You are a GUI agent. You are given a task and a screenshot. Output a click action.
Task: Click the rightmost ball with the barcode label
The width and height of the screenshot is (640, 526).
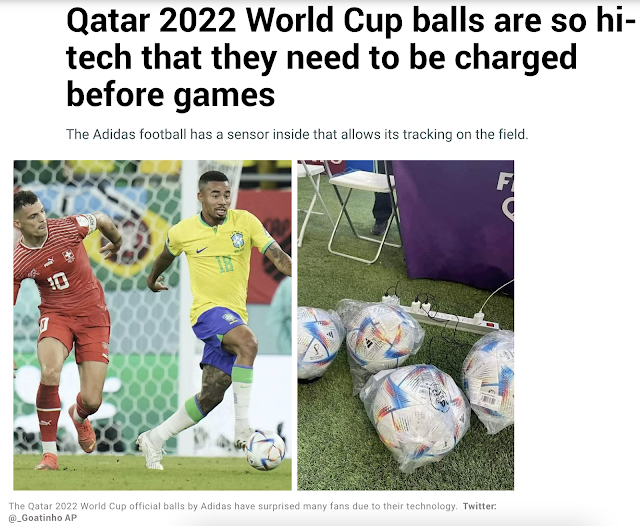(489, 380)
